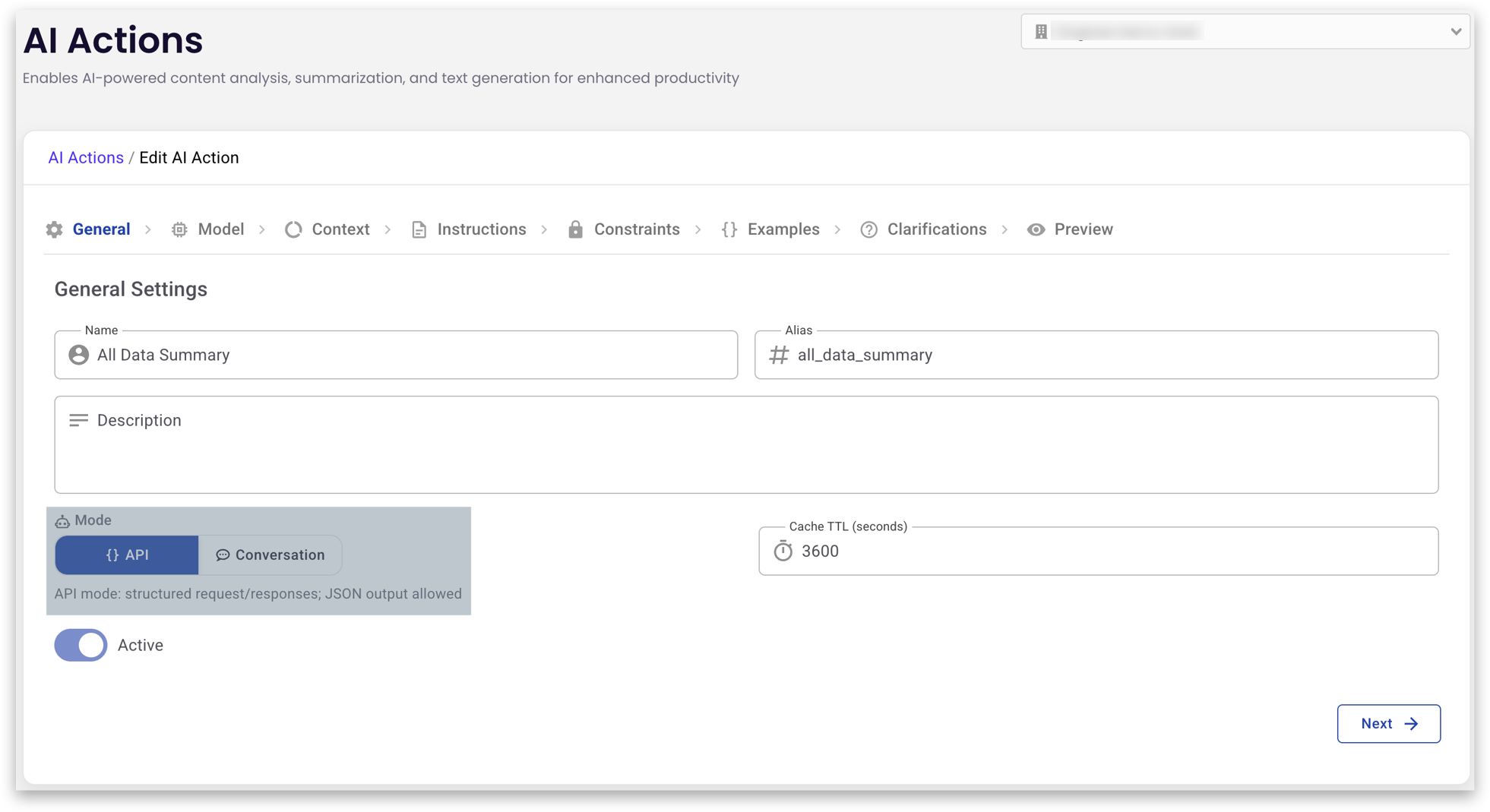
Task: Toggle the Active switch off
Action: pyautogui.click(x=81, y=645)
